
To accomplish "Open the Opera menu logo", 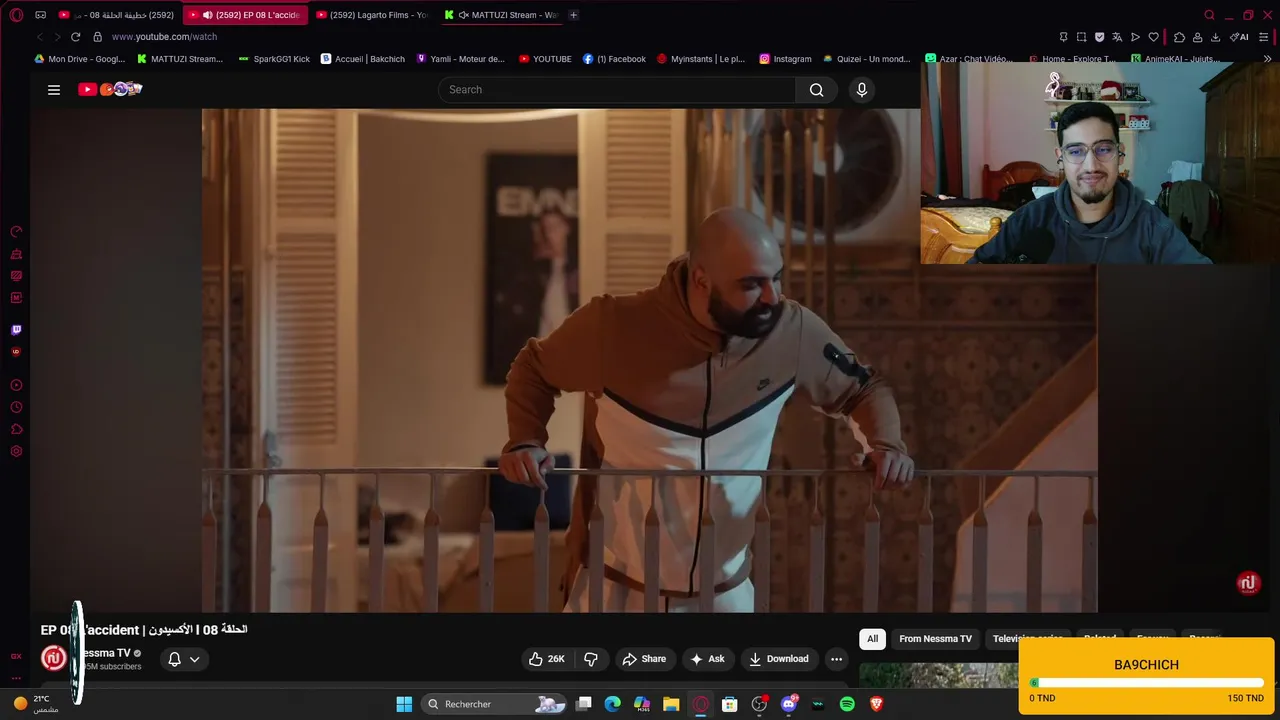I will (16, 15).
